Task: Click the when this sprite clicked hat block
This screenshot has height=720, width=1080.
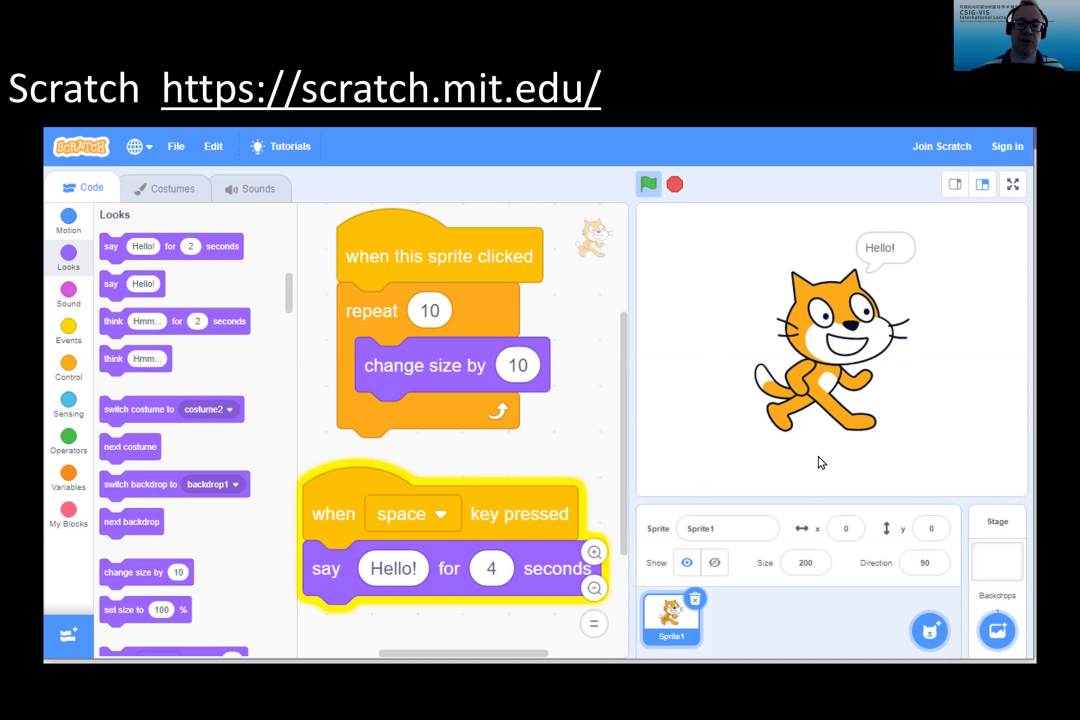Action: [x=439, y=255]
